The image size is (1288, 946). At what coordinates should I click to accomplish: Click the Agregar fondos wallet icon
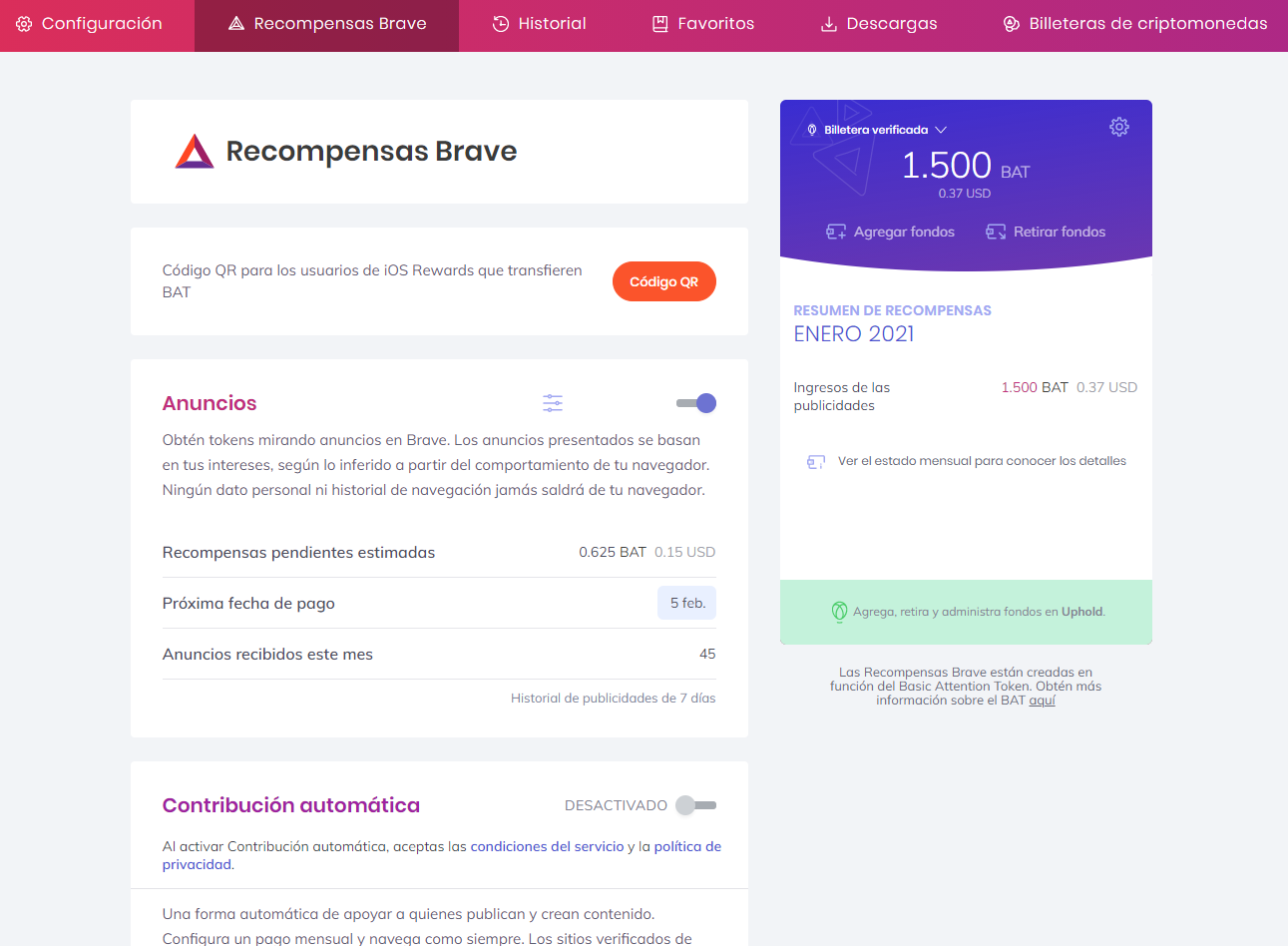click(836, 232)
